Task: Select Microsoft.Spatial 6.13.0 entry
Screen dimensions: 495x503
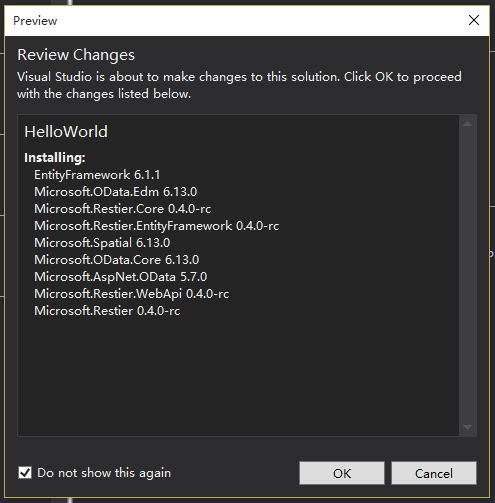Action: 102,243
